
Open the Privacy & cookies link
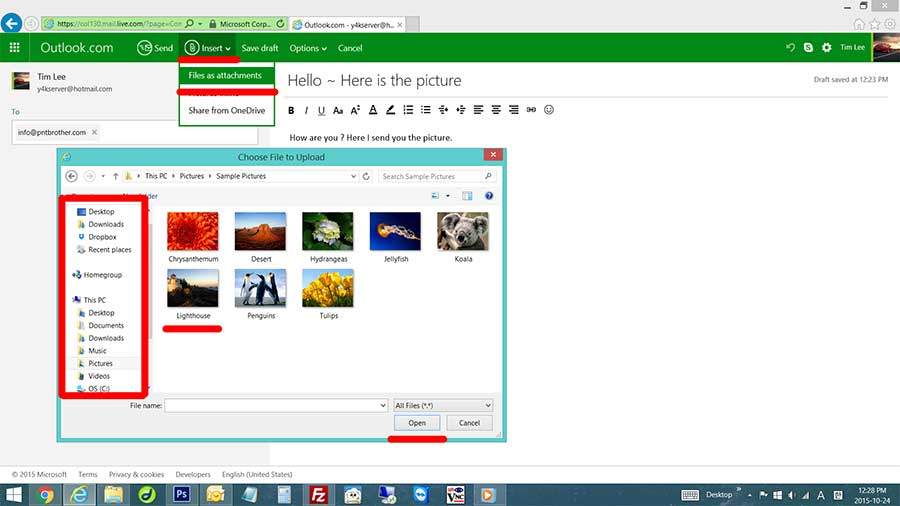click(137, 474)
